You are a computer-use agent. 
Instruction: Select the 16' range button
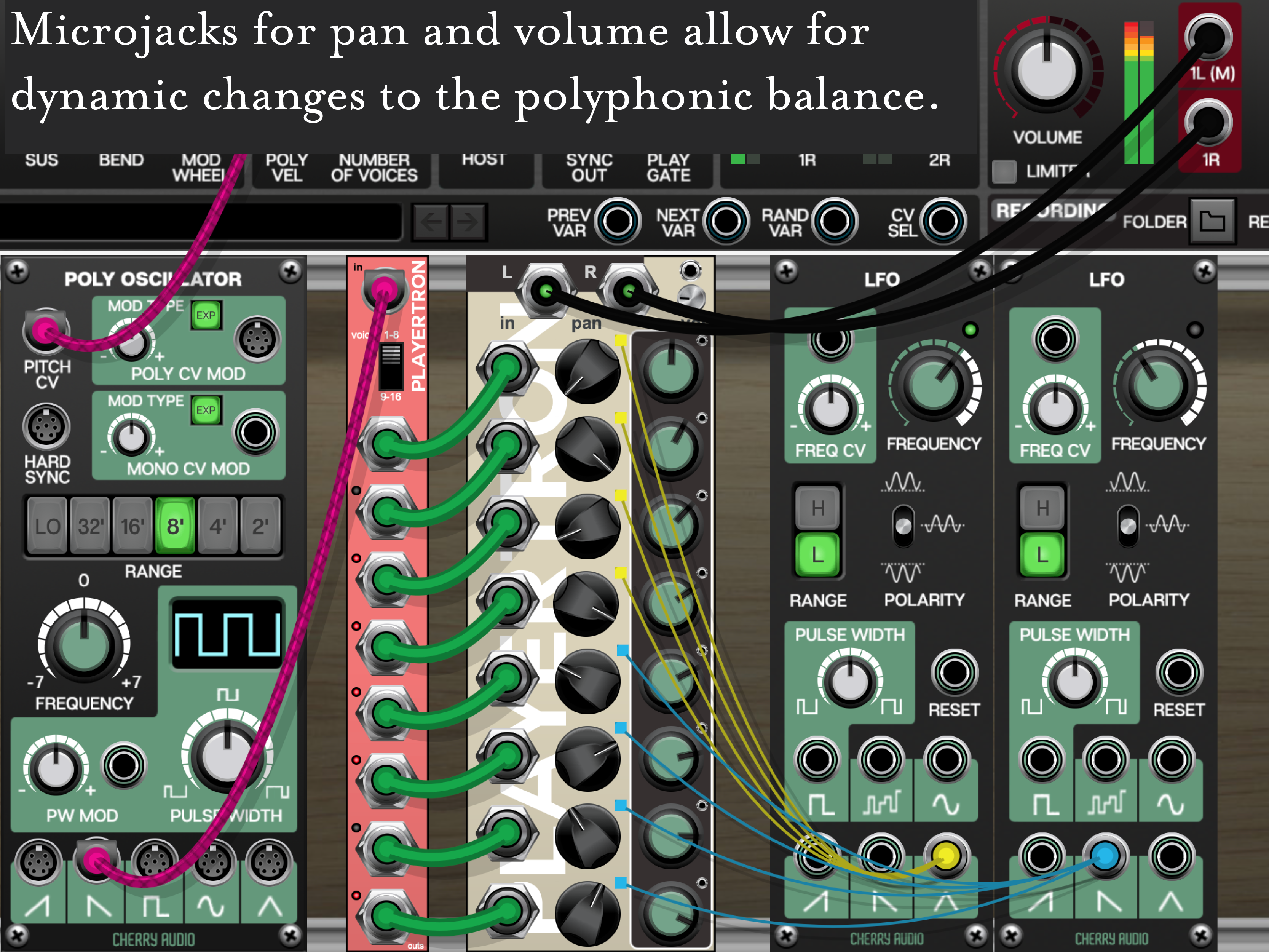pyautogui.click(x=132, y=526)
